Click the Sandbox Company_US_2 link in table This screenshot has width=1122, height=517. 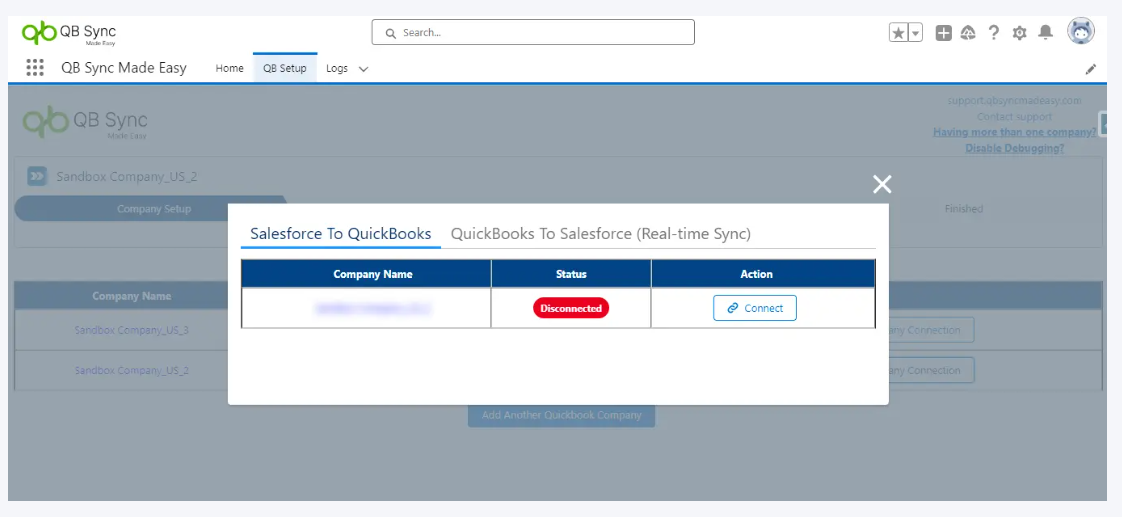pyautogui.click(x=132, y=370)
